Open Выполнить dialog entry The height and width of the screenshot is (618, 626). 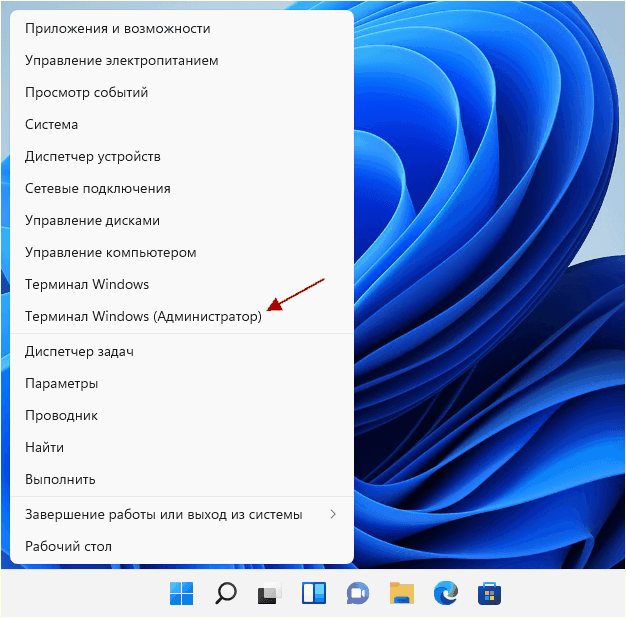(182, 479)
